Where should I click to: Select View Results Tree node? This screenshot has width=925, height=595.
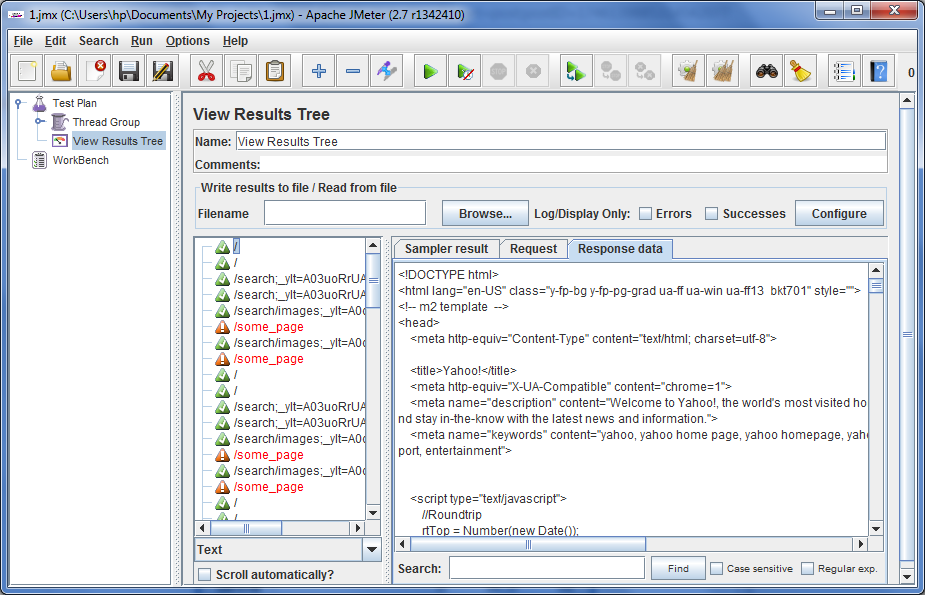click(x=117, y=141)
